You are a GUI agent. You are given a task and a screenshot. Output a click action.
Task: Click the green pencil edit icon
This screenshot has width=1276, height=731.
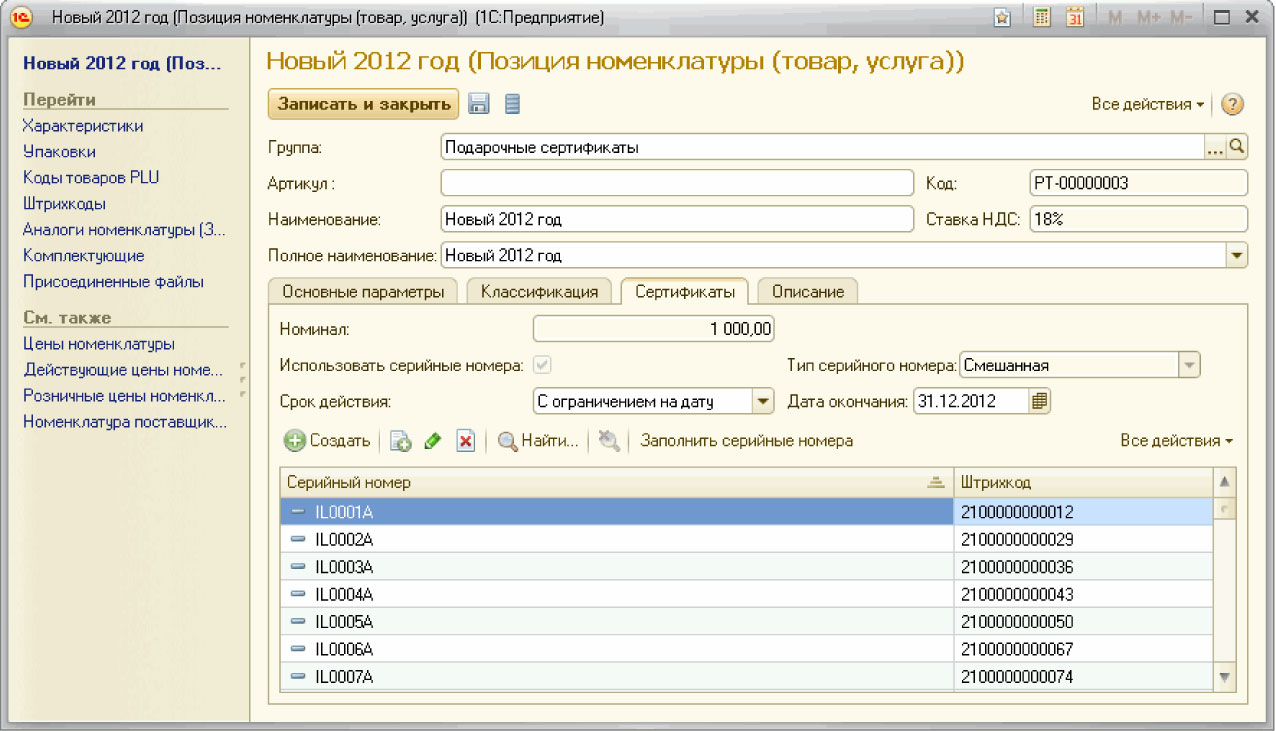point(433,441)
